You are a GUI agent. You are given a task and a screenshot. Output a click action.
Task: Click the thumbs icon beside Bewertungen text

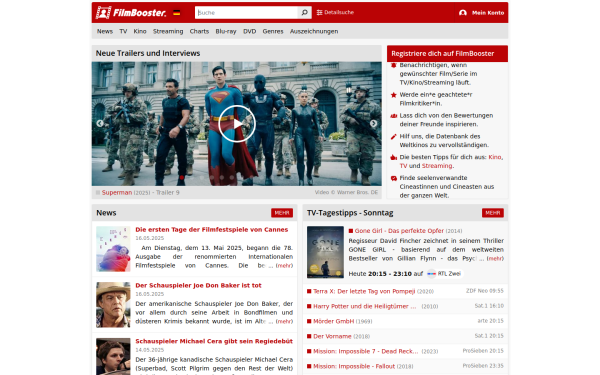click(x=393, y=116)
